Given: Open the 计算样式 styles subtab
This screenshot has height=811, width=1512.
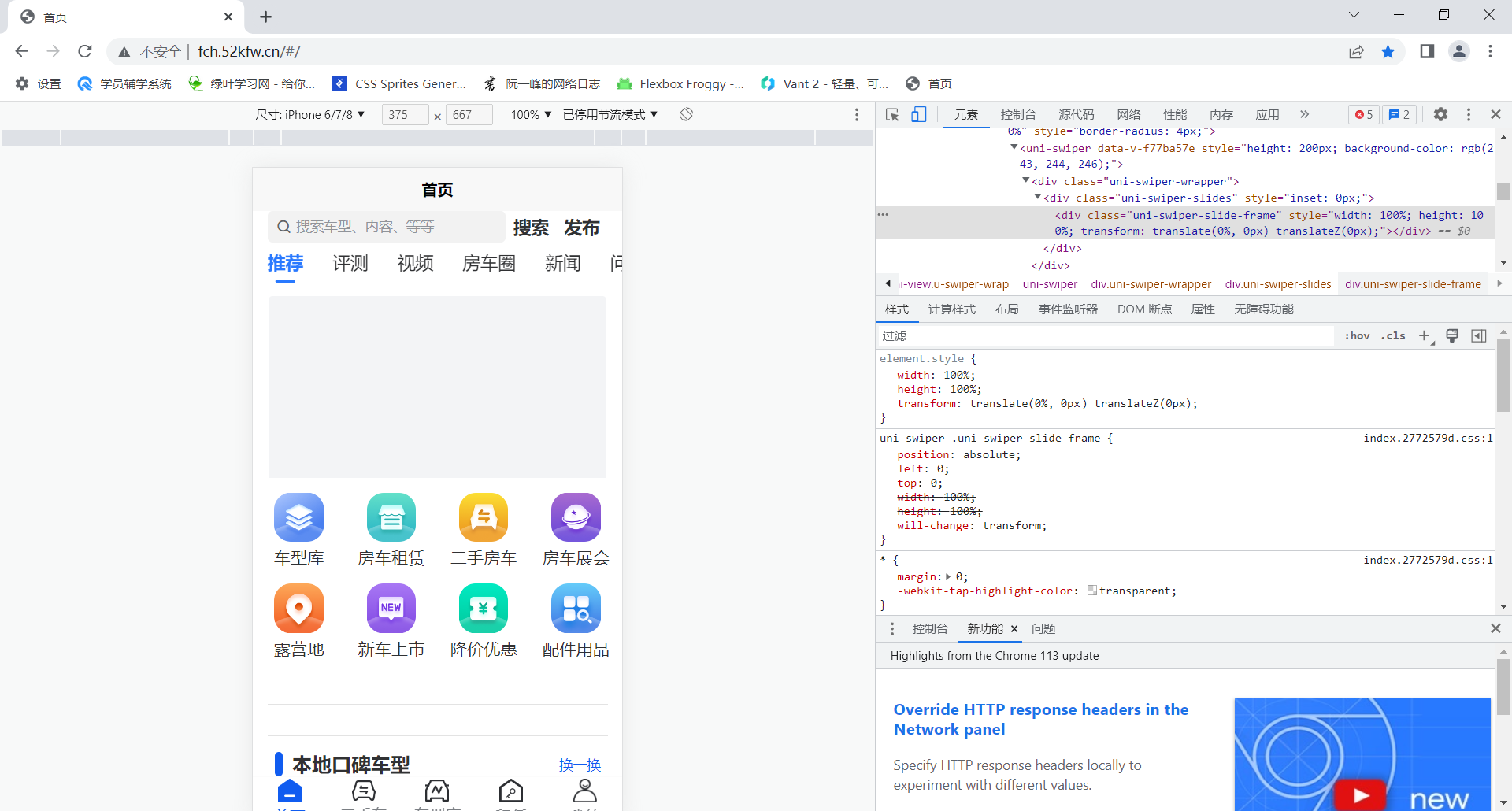Looking at the screenshot, I should pyautogui.click(x=952, y=309).
